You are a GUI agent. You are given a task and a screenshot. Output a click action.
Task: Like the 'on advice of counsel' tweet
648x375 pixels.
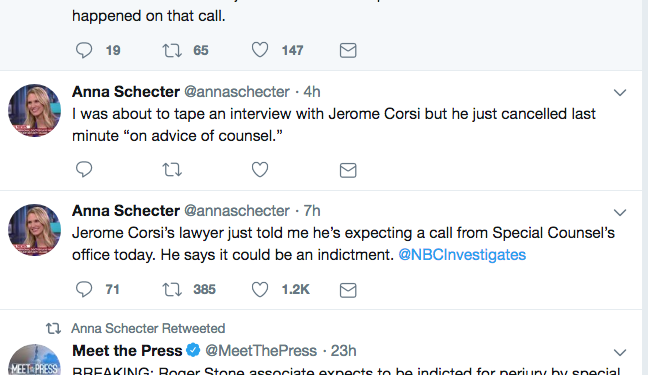260,170
